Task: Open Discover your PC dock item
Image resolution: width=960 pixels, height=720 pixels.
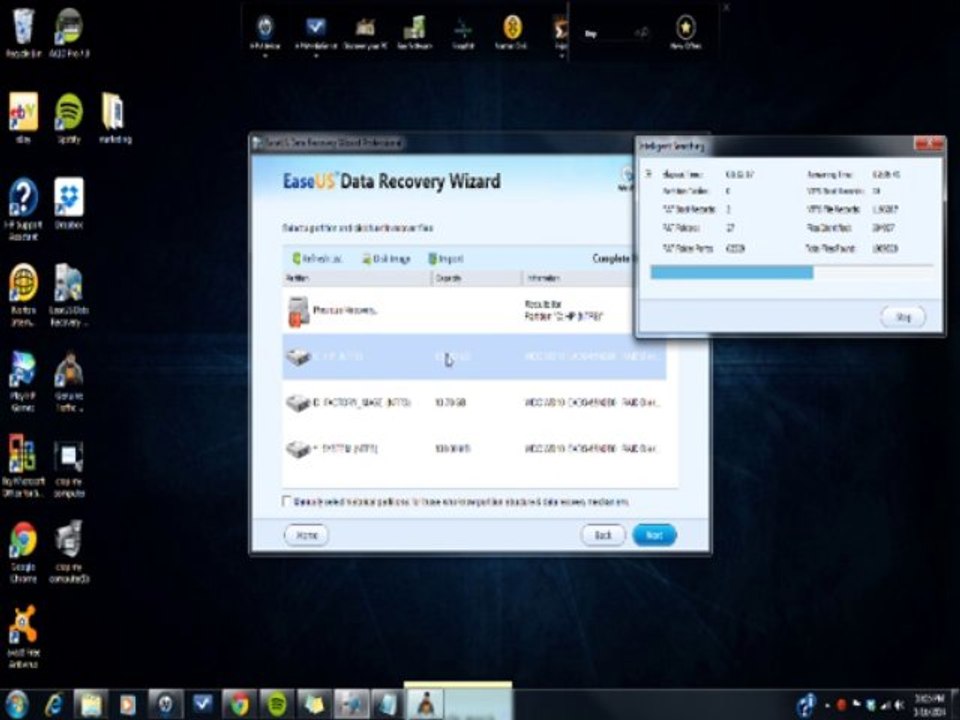Action: (366, 32)
